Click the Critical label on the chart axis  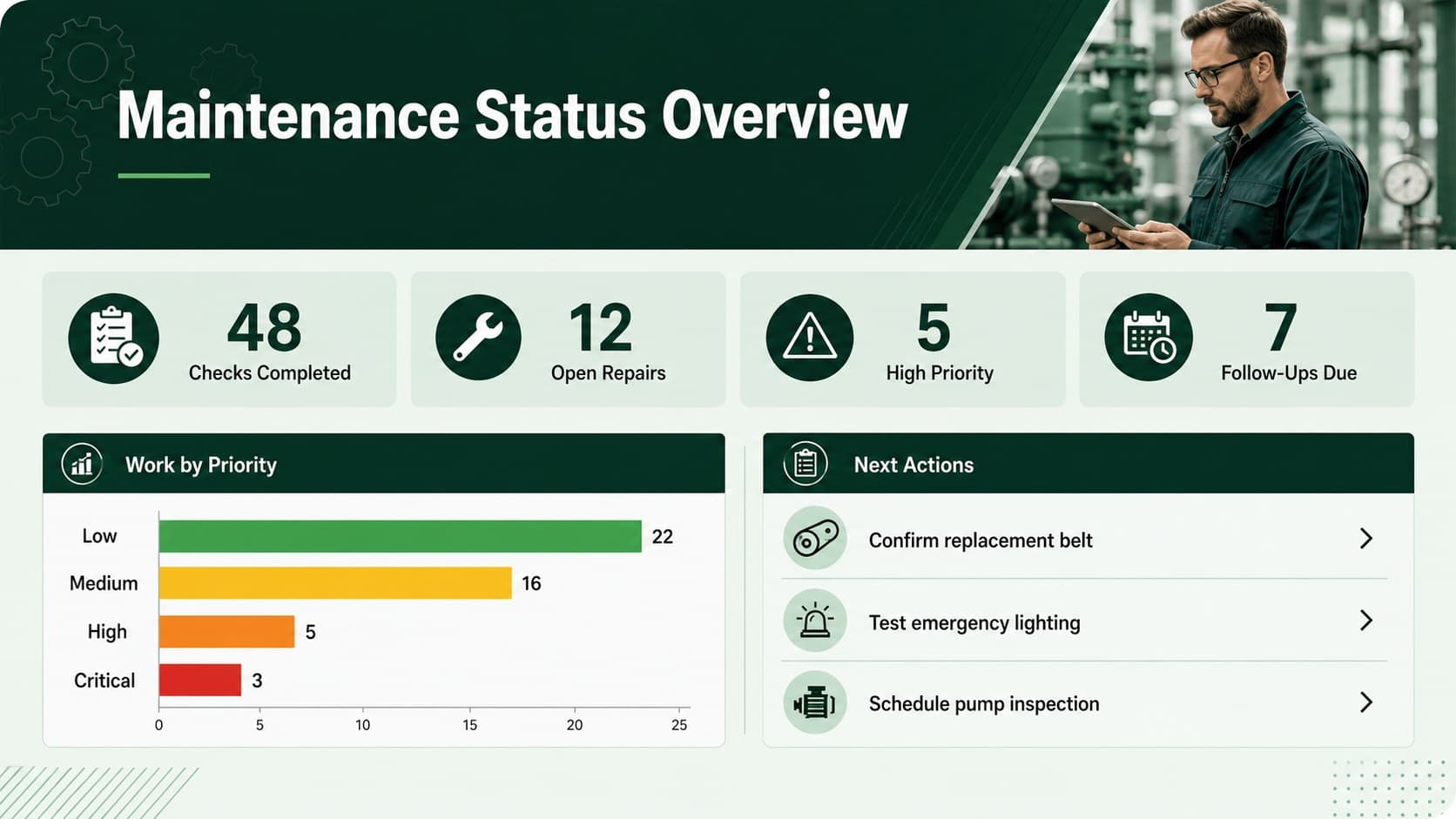point(104,680)
